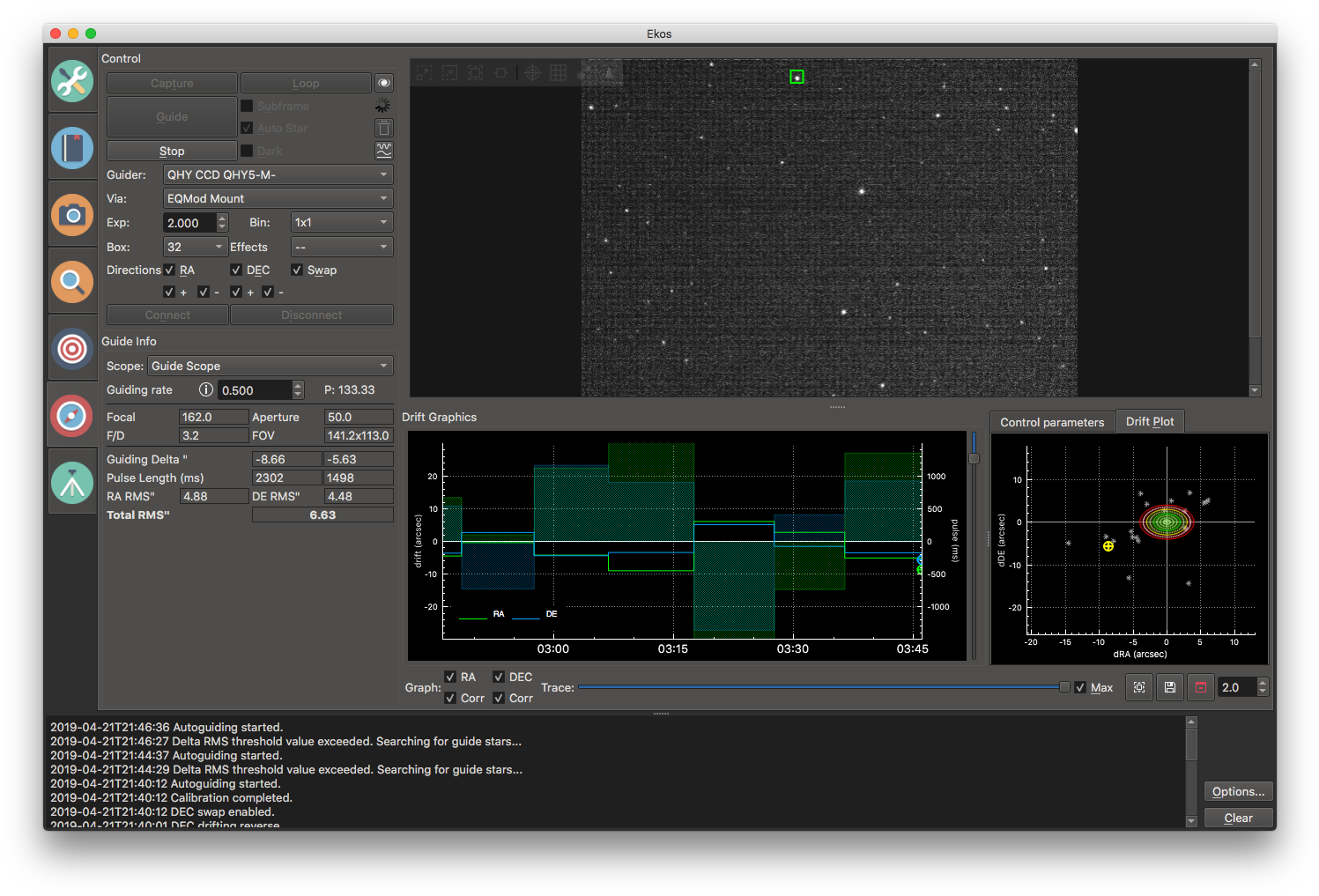
Task: Switch to the Control parameters tab
Action: pyautogui.click(x=1051, y=421)
